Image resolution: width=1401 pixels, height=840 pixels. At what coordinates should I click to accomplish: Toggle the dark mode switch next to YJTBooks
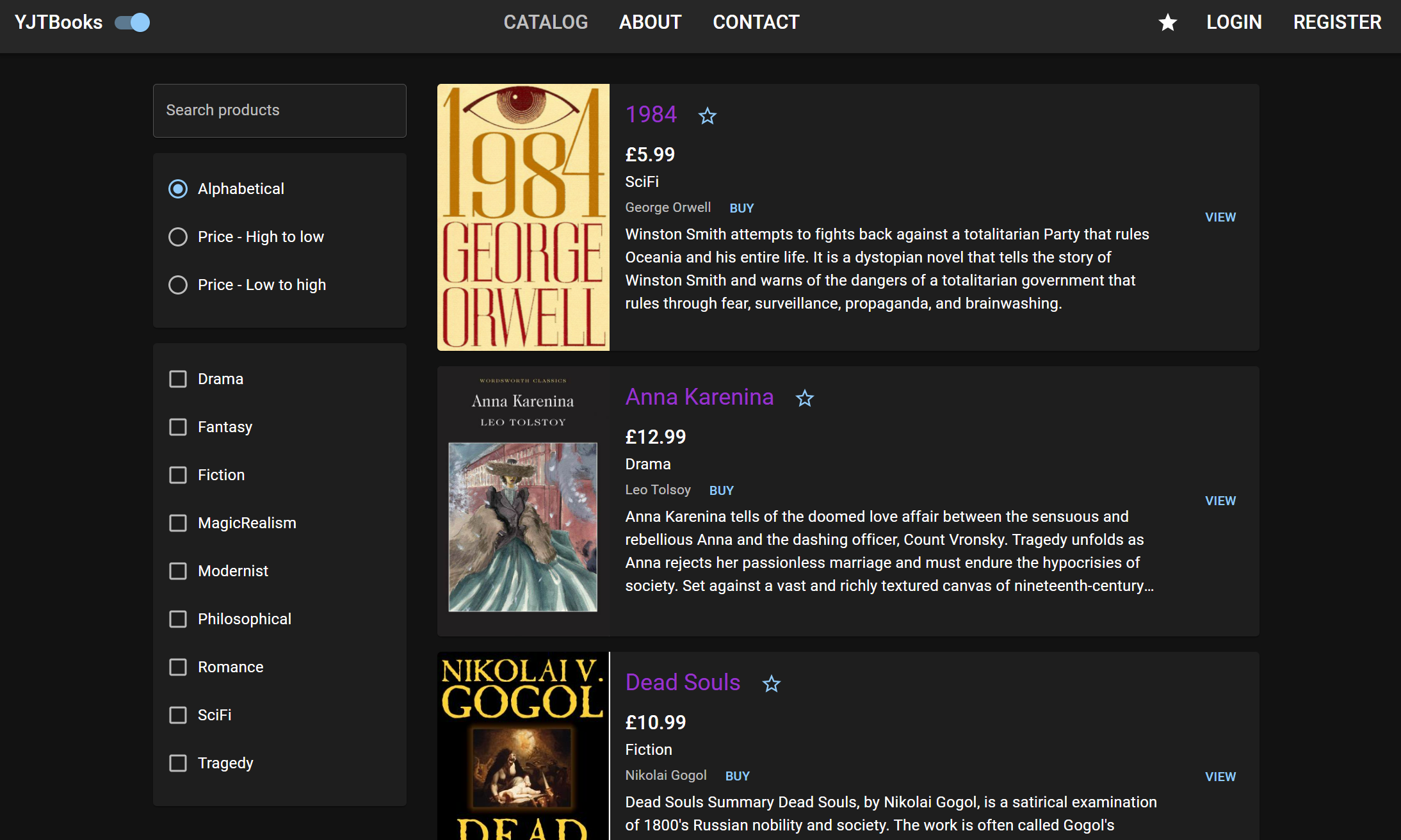point(133,22)
